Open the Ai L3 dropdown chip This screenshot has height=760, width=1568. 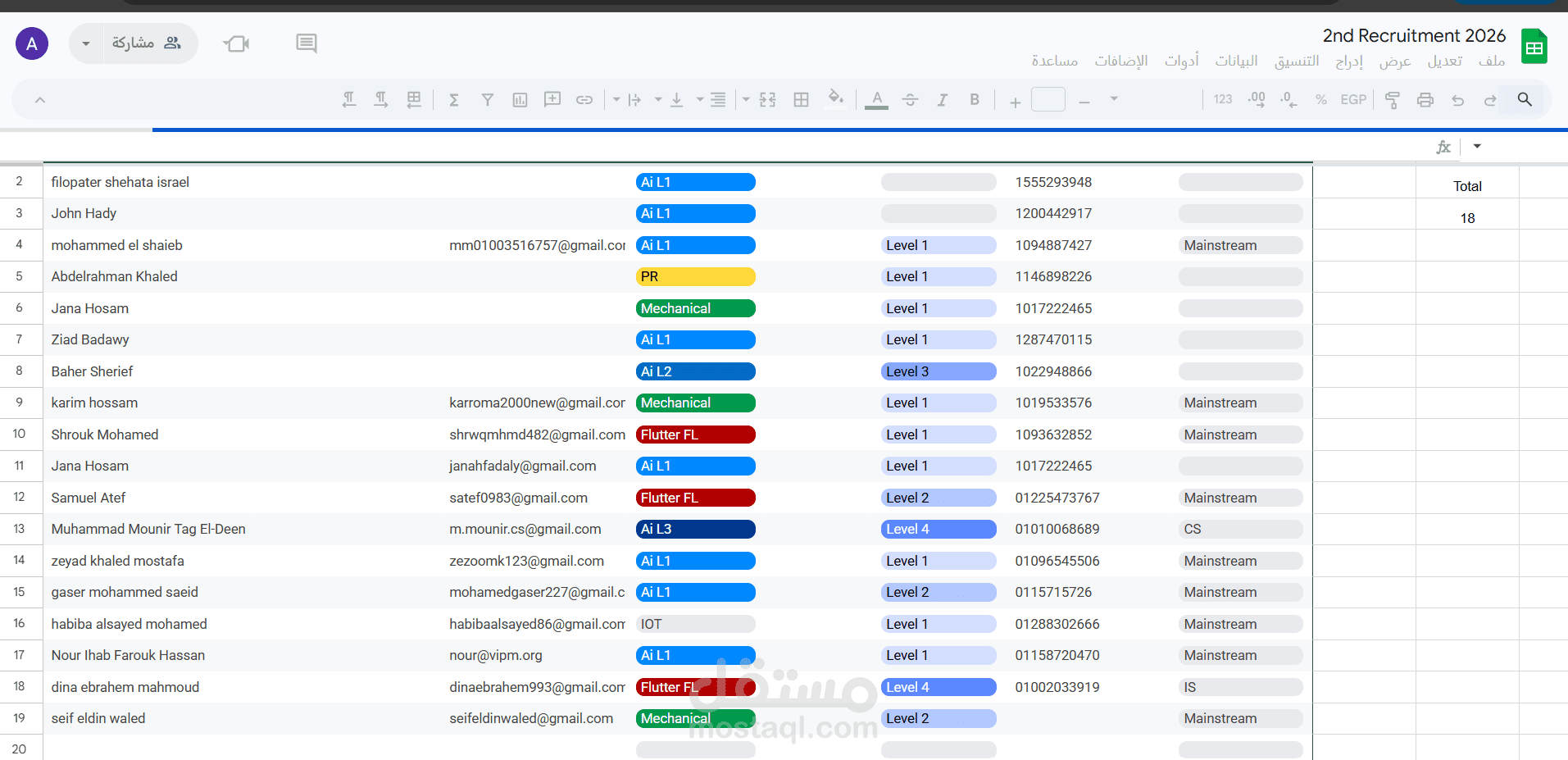696,530
